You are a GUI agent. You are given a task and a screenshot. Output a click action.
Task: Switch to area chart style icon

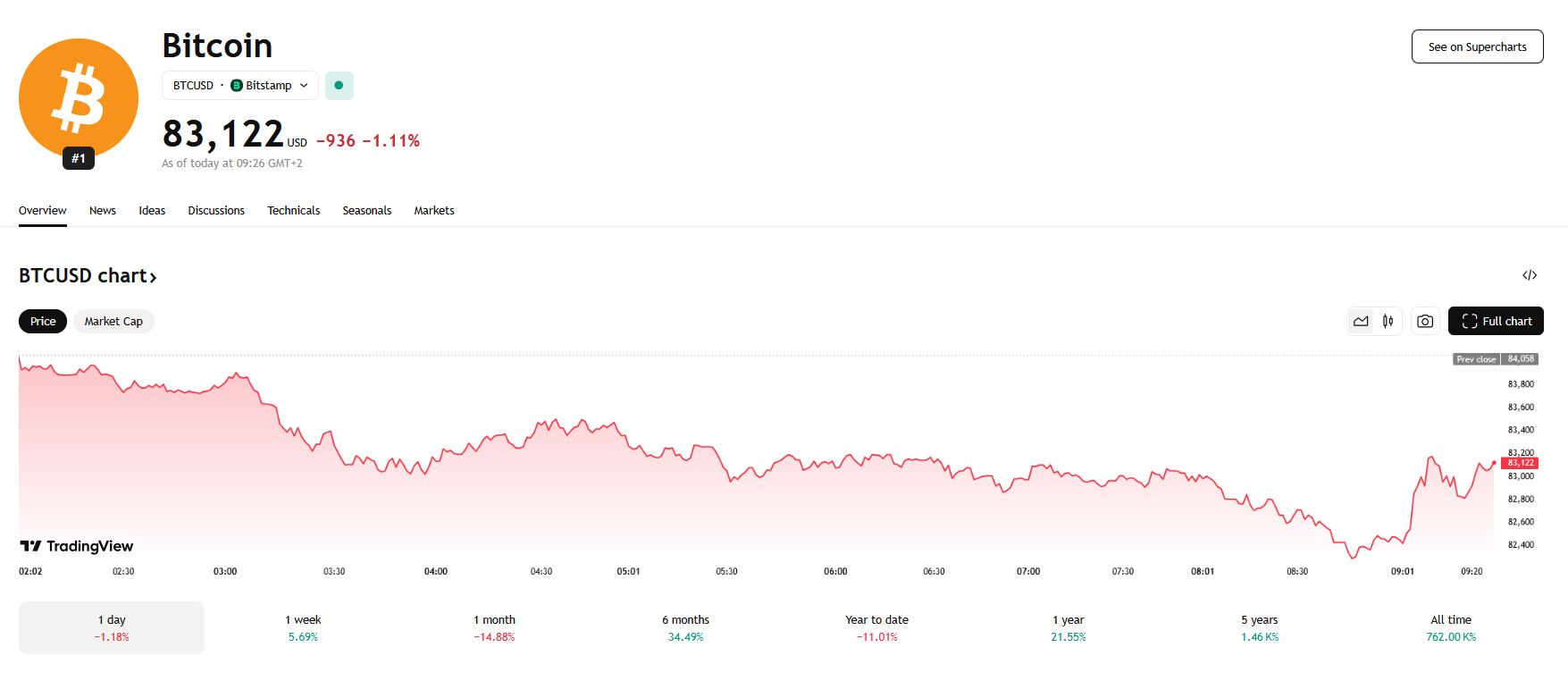click(1361, 322)
